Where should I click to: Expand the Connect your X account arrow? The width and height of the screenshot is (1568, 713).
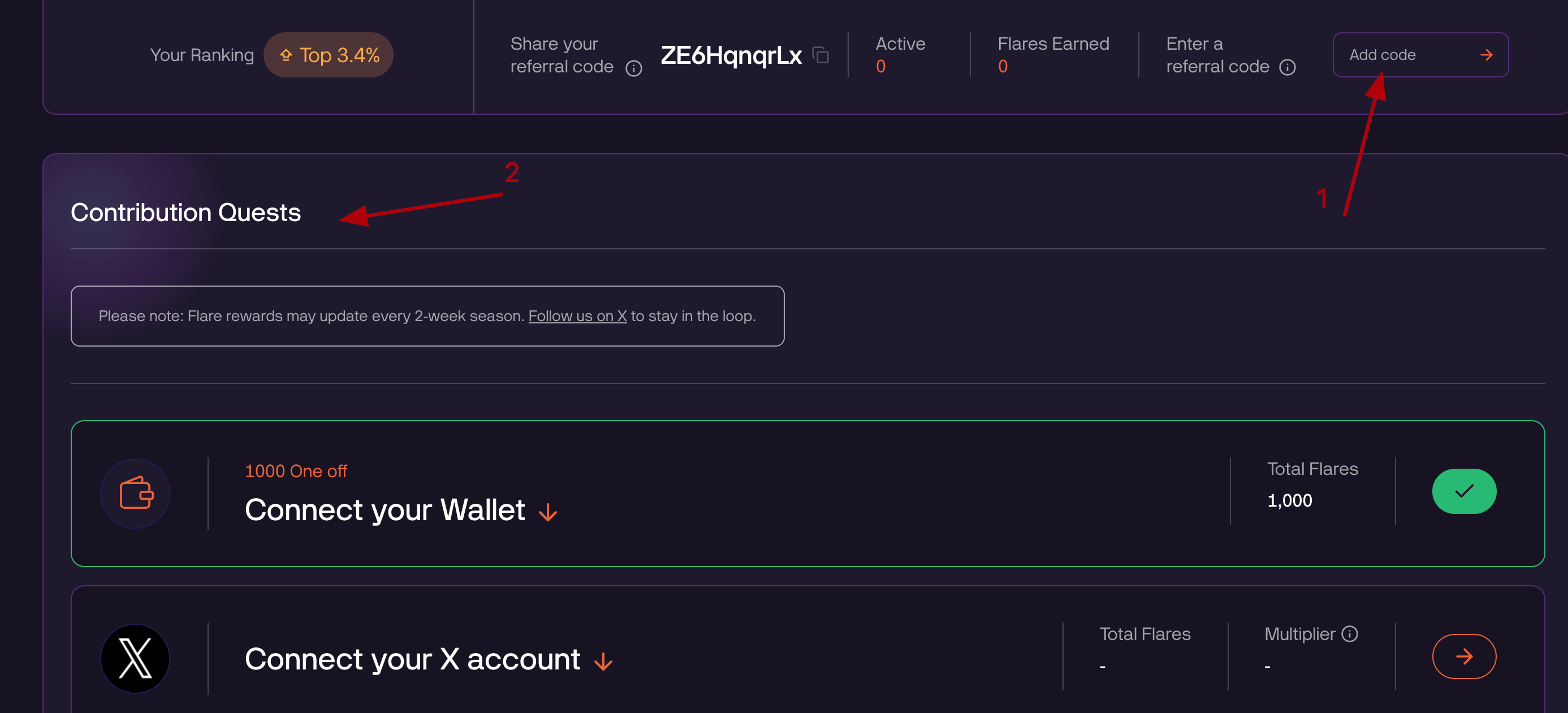pos(603,661)
